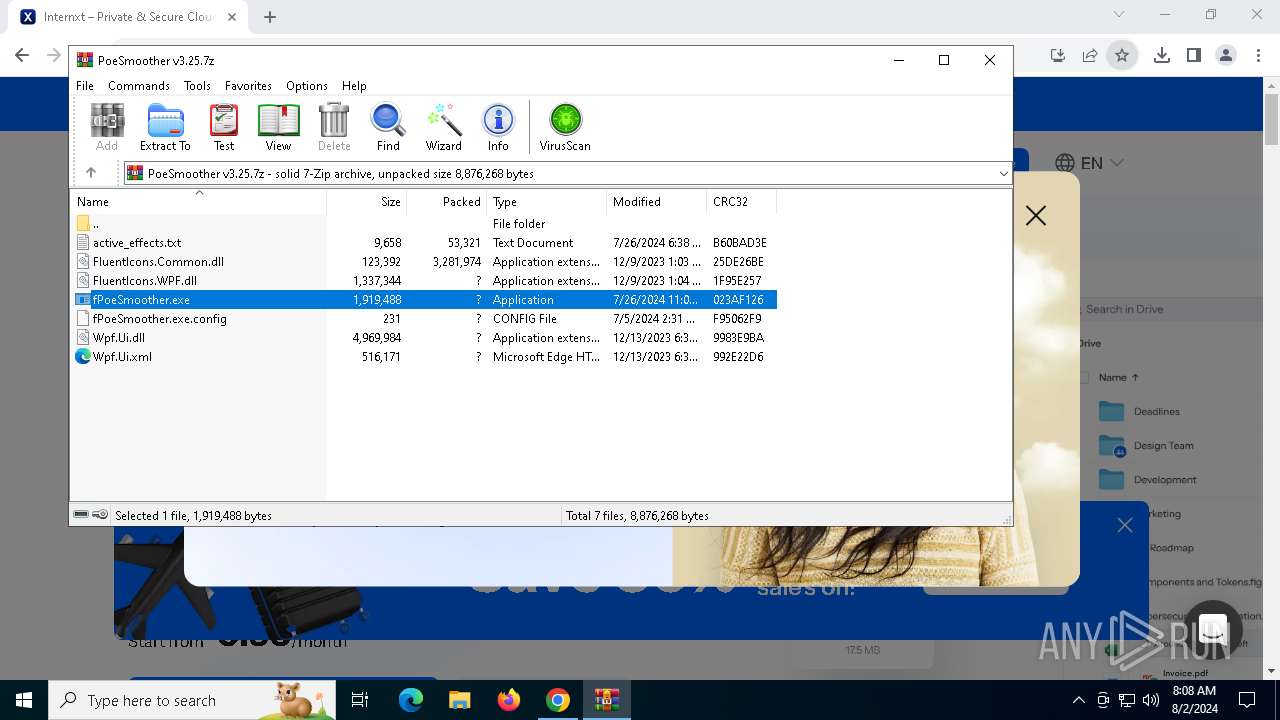Open the Development folder in Drive
Image resolution: width=1280 pixels, height=720 pixels.
tap(1147, 480)
